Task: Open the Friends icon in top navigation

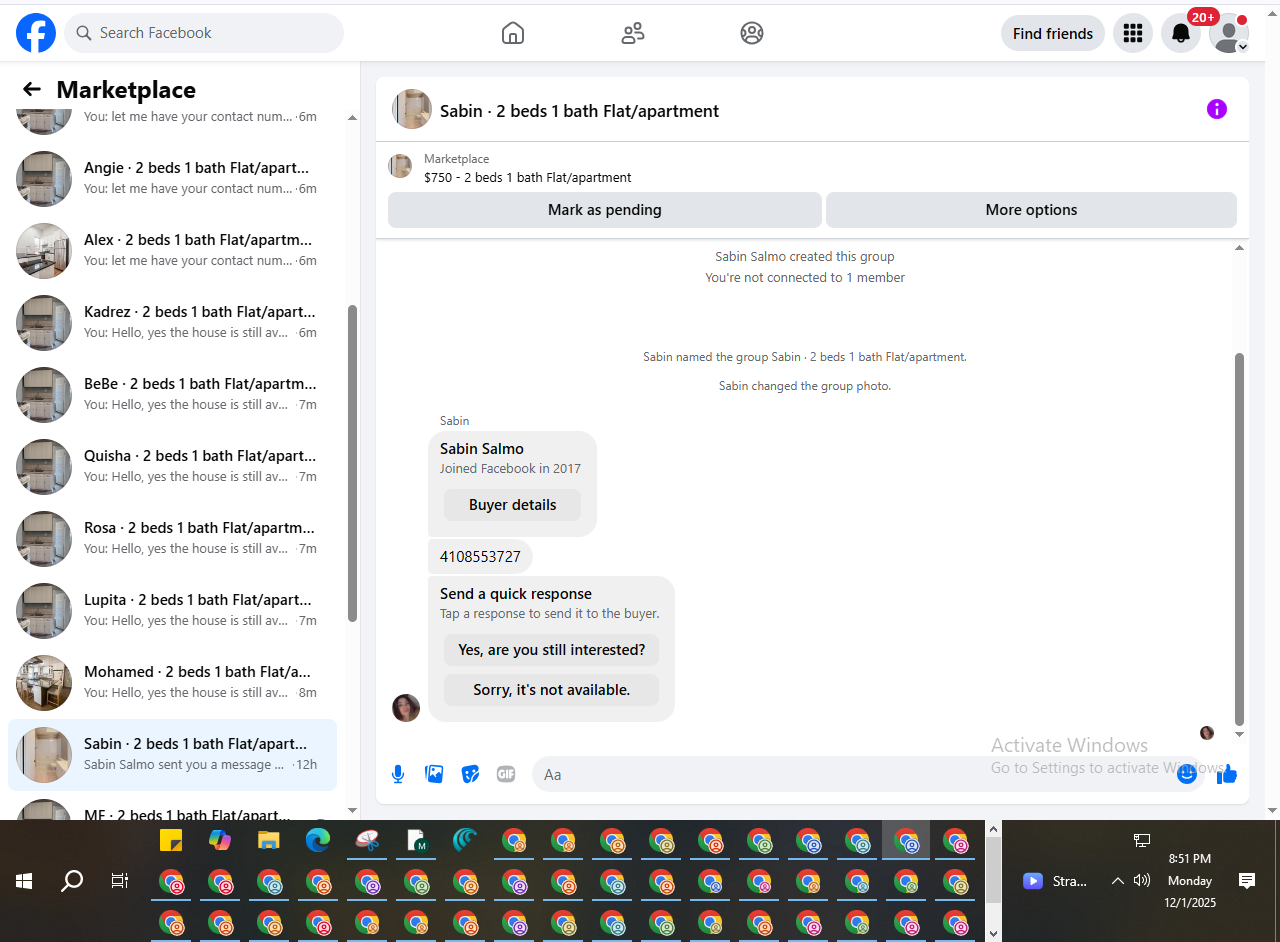Action: [x=632, y=33]
